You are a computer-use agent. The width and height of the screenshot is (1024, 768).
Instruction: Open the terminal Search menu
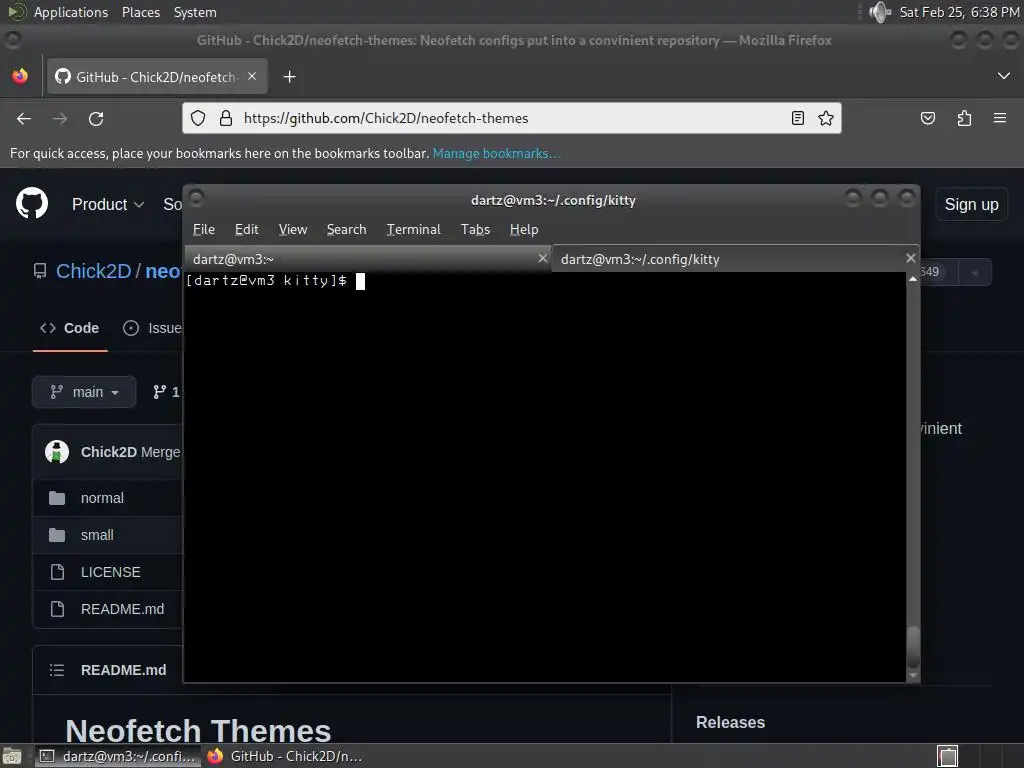[346, 229]
